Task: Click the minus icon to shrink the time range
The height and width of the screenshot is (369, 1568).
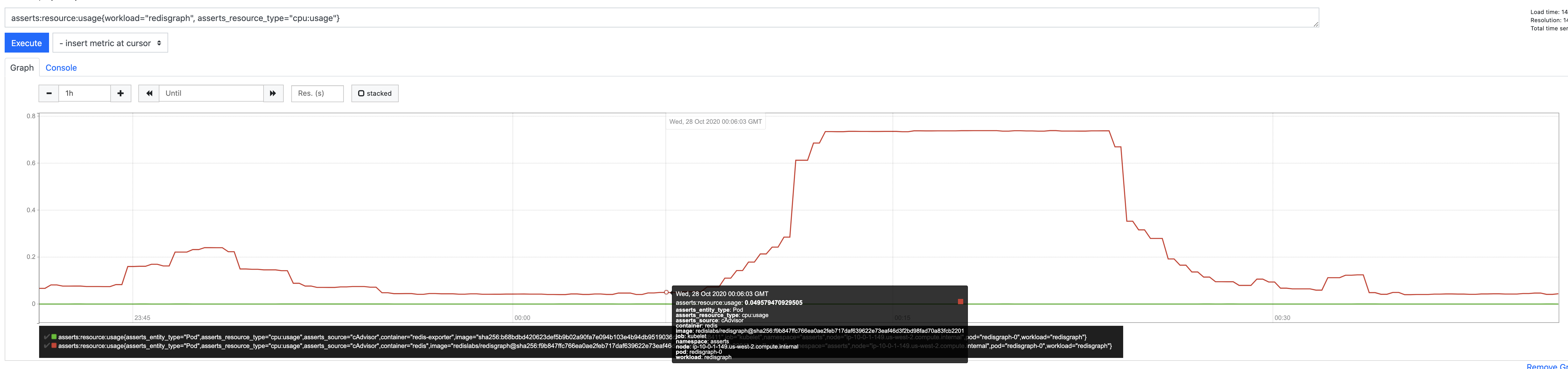Action: (48, 93)
